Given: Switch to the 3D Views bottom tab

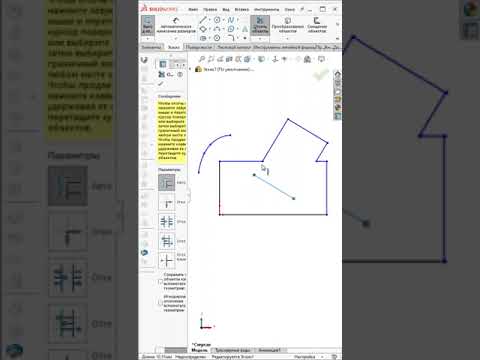Looking at the screenshot, I should [232, 350].
